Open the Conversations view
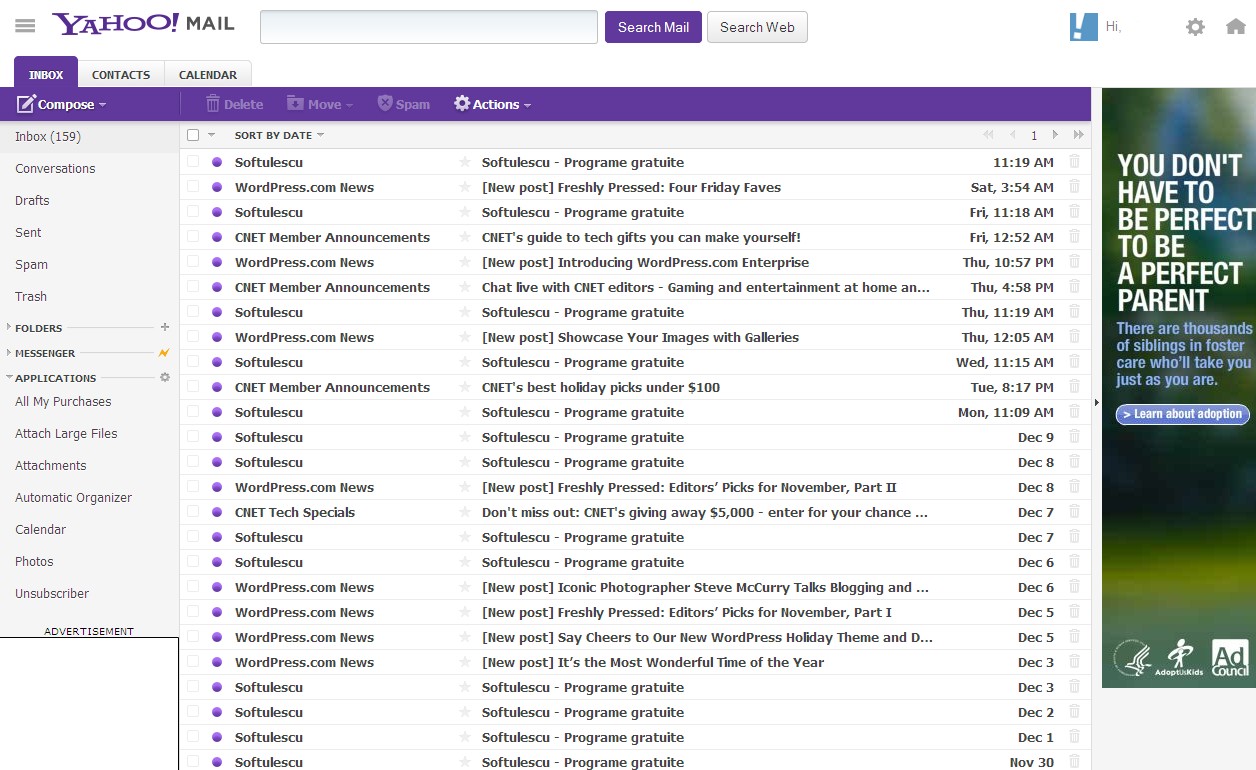Viewport: 1256px width, 770px height. pyautogui.click(x=55, y=168)
